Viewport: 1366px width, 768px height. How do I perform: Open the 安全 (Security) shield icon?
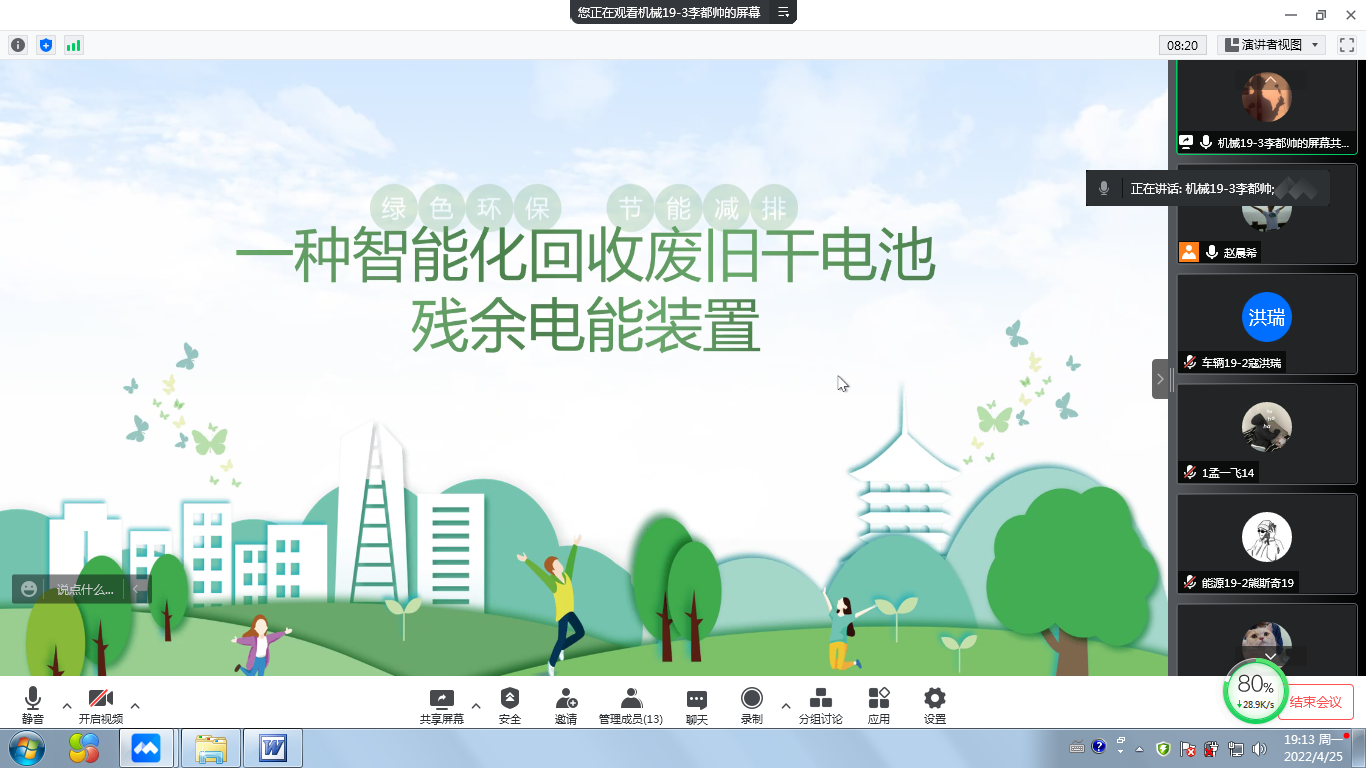pyautogui.click(x=510, y=699)
